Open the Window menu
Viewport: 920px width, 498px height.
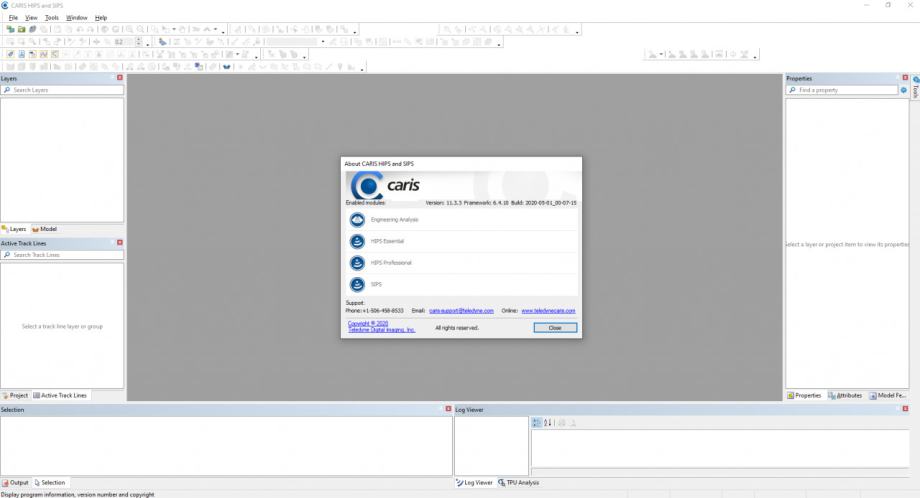[x=76, y=18]
